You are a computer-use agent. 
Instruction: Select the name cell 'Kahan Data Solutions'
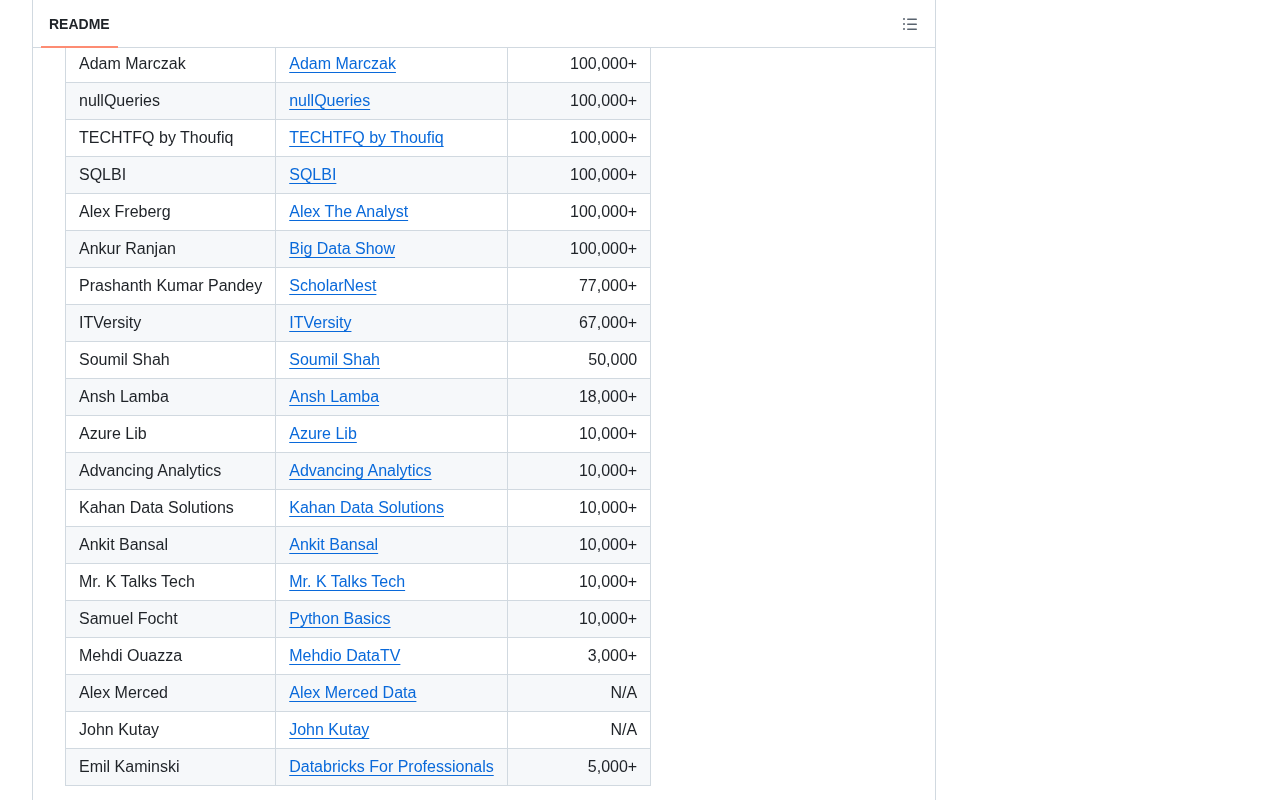tap(171, 508)
